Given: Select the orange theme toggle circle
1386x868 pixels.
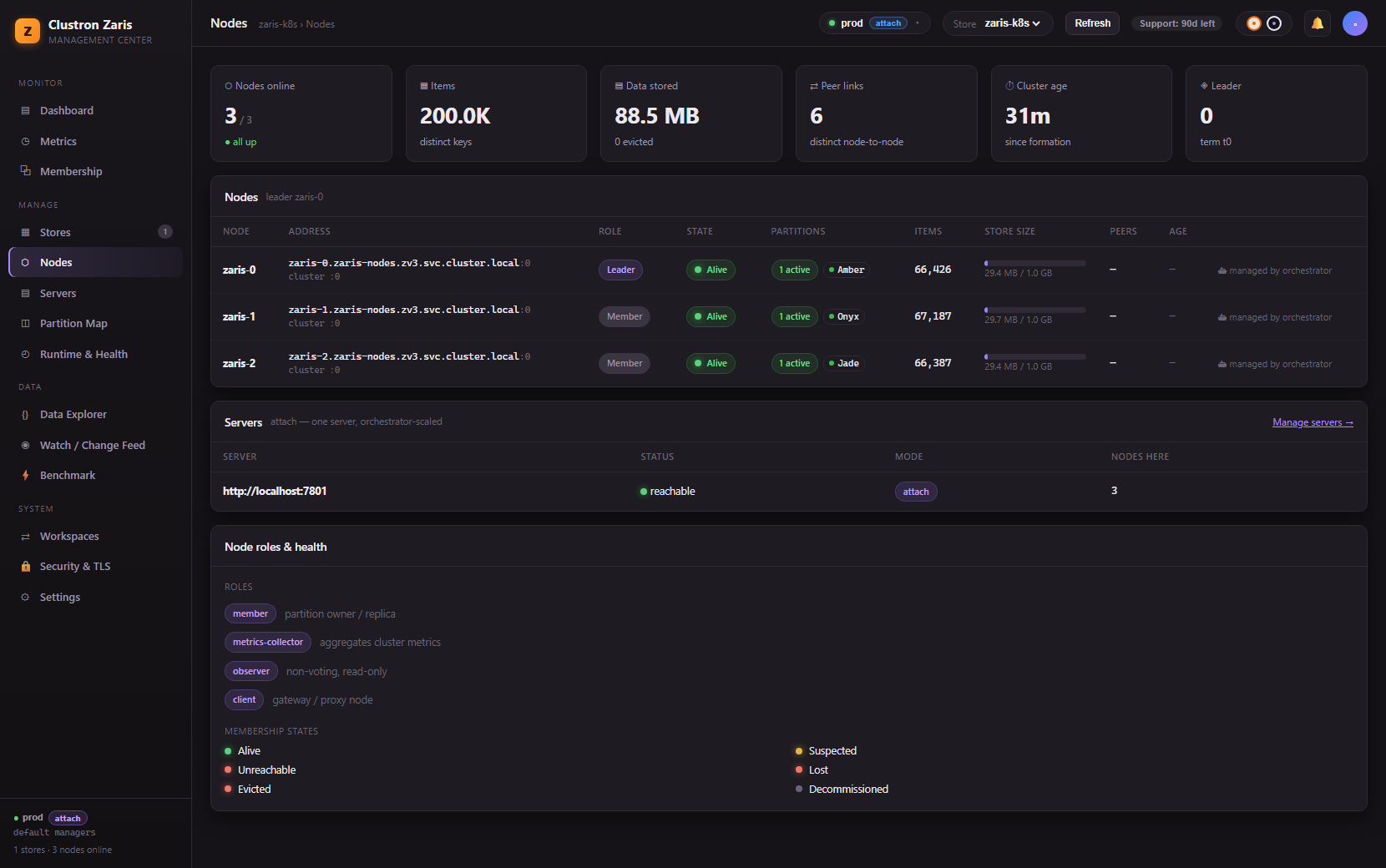Looking at the screenshot, I should [x=1254, y=23].
